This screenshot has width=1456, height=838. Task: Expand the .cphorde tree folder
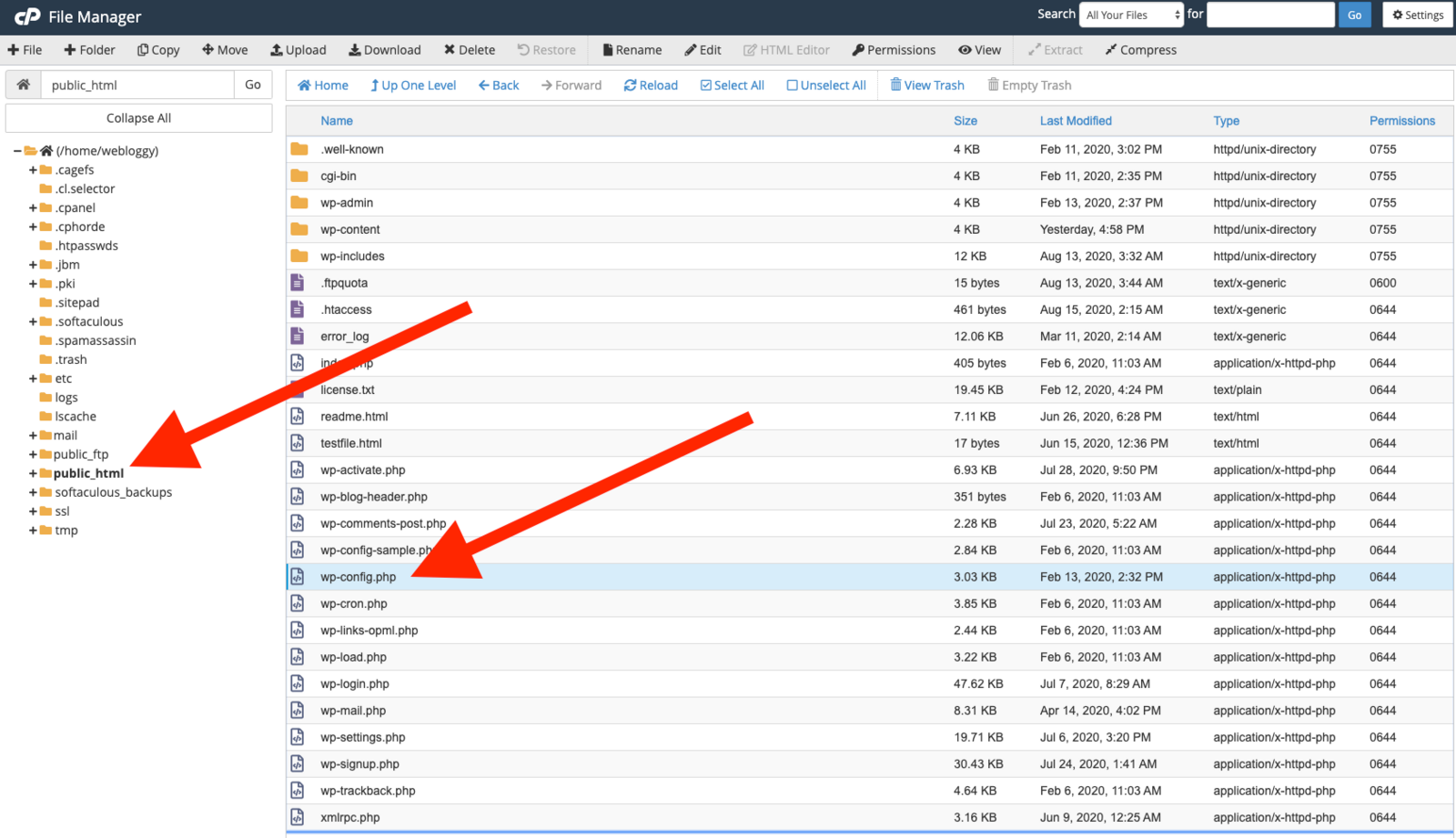pos(33,227)
